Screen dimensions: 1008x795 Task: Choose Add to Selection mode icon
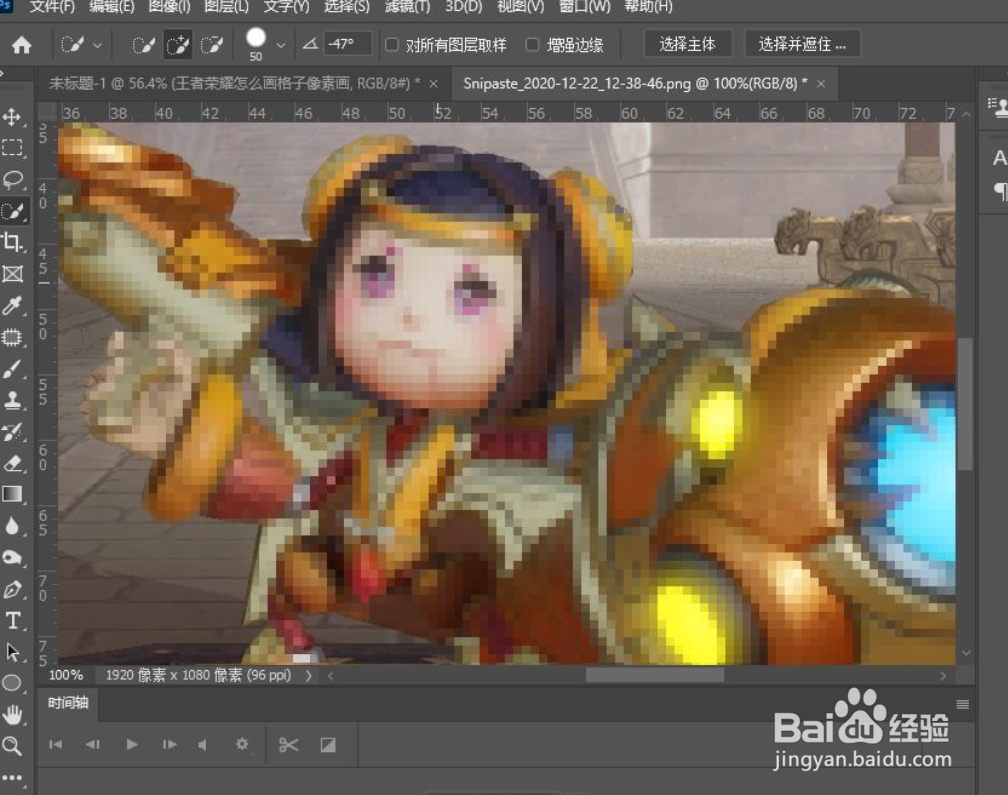tap(177, 44)
